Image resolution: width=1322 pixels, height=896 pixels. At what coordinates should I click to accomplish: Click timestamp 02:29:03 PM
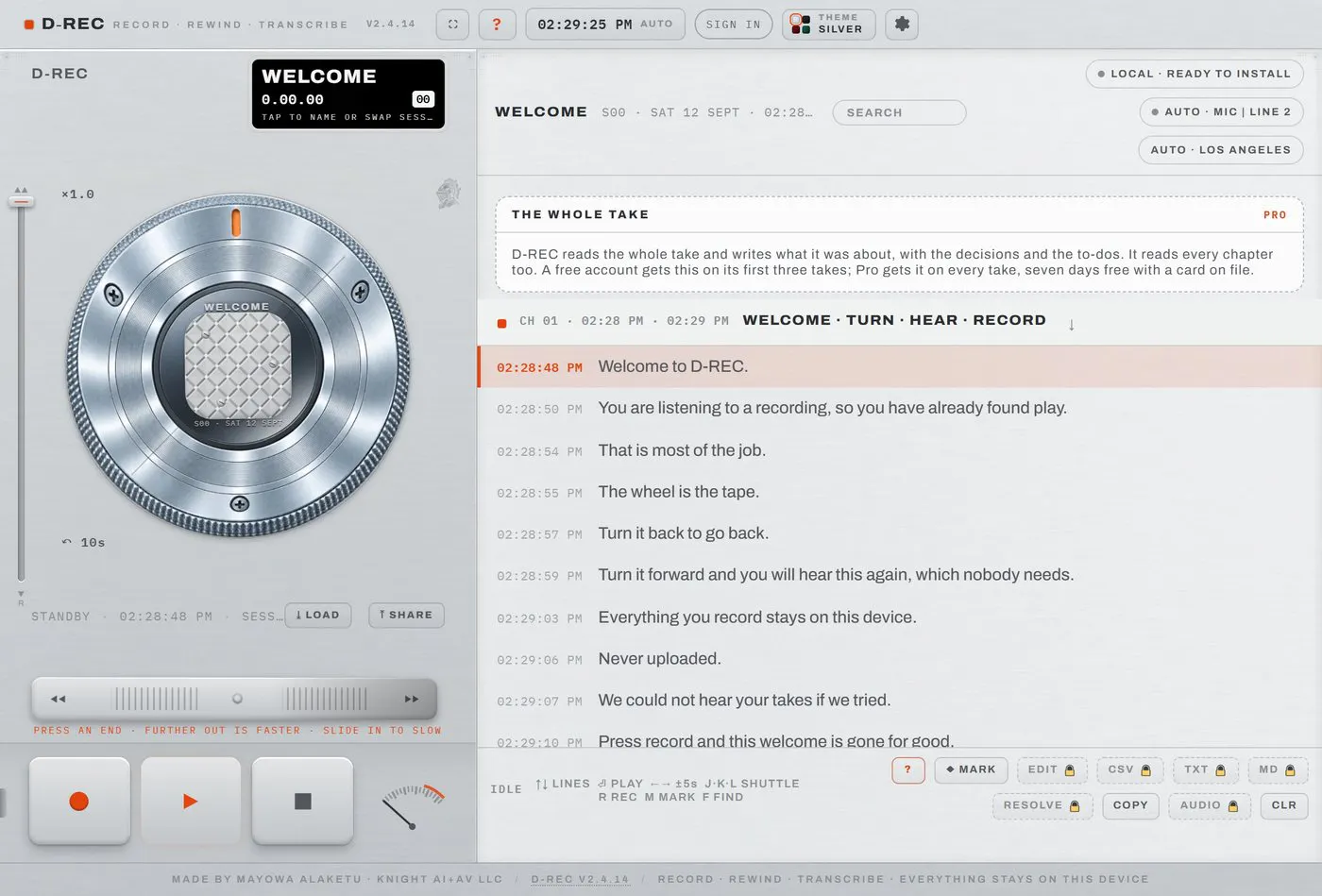[539, 618]
